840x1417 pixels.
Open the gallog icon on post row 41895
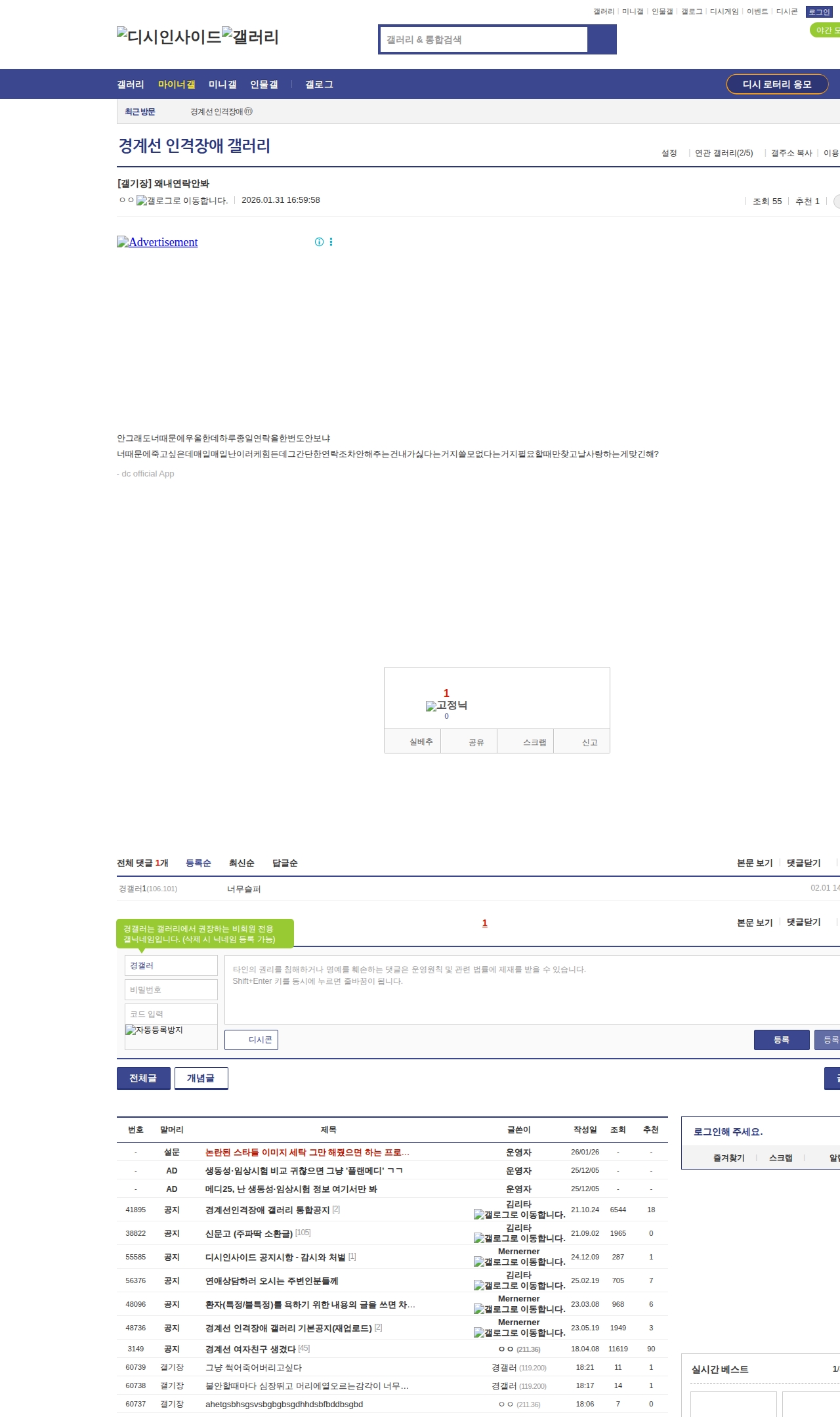click(519, 1215)
